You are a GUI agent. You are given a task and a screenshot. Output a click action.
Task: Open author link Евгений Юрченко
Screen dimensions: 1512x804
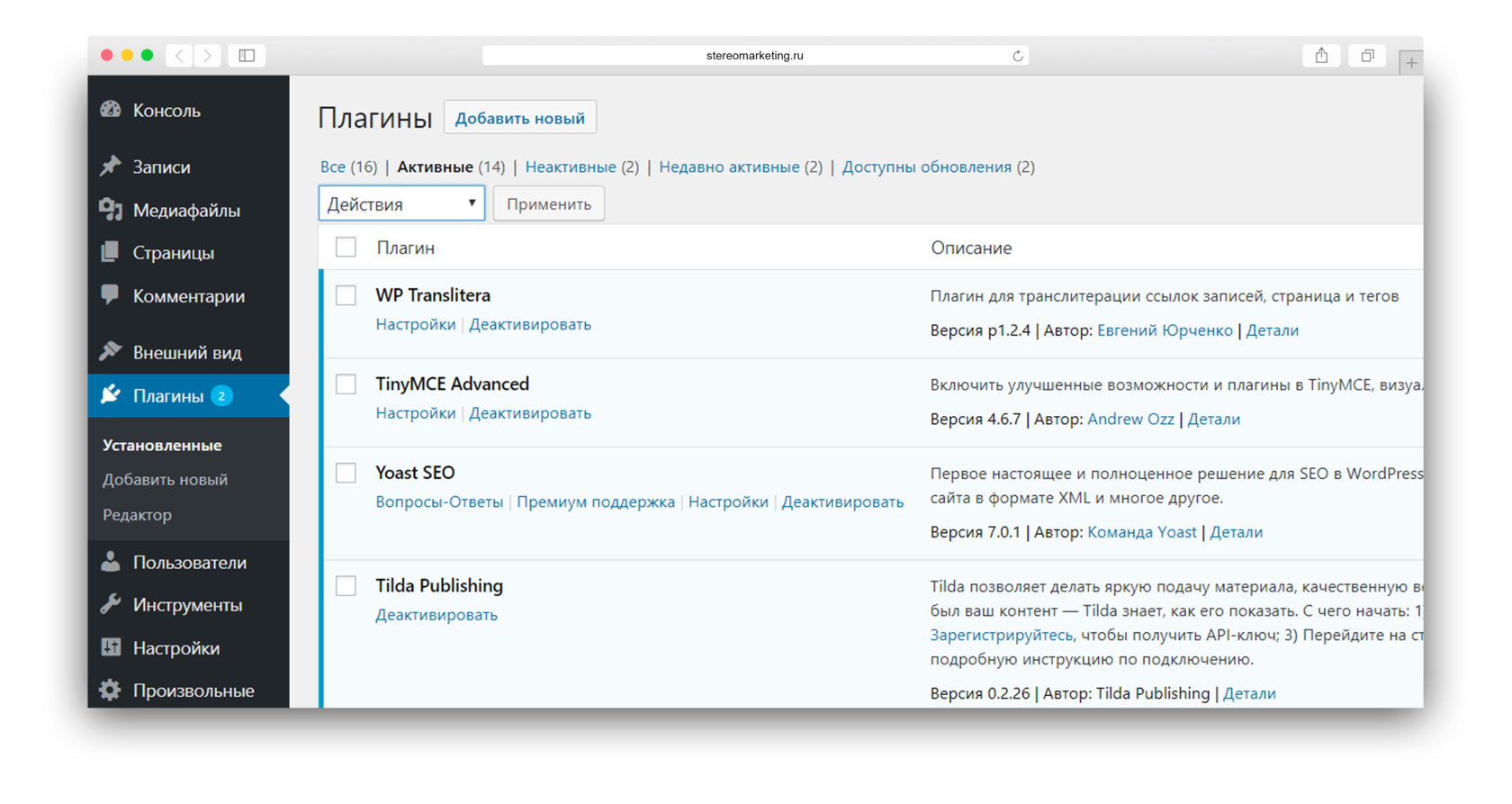point(1165,330)
